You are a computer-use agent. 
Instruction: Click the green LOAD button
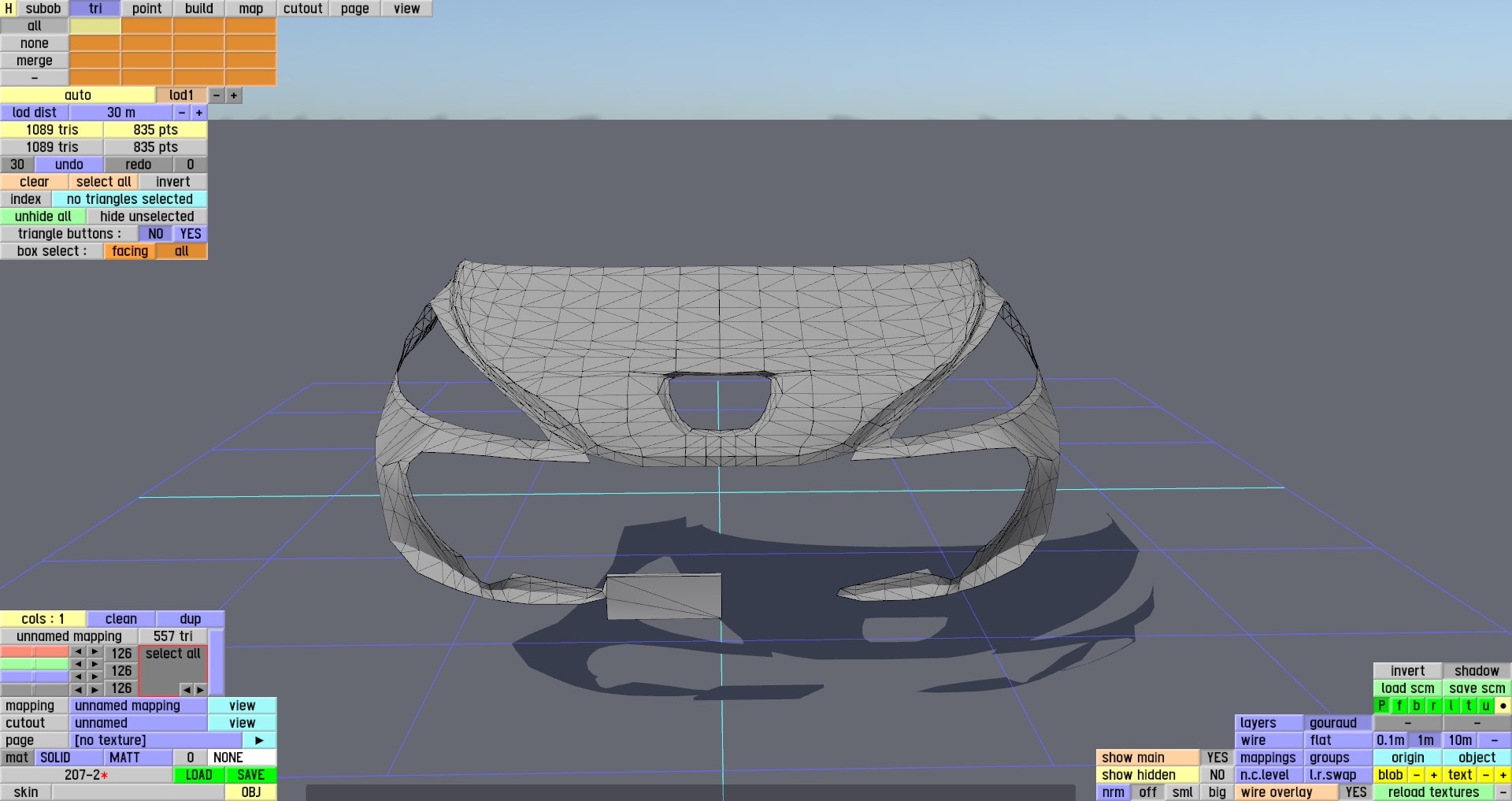click(199, 775)
